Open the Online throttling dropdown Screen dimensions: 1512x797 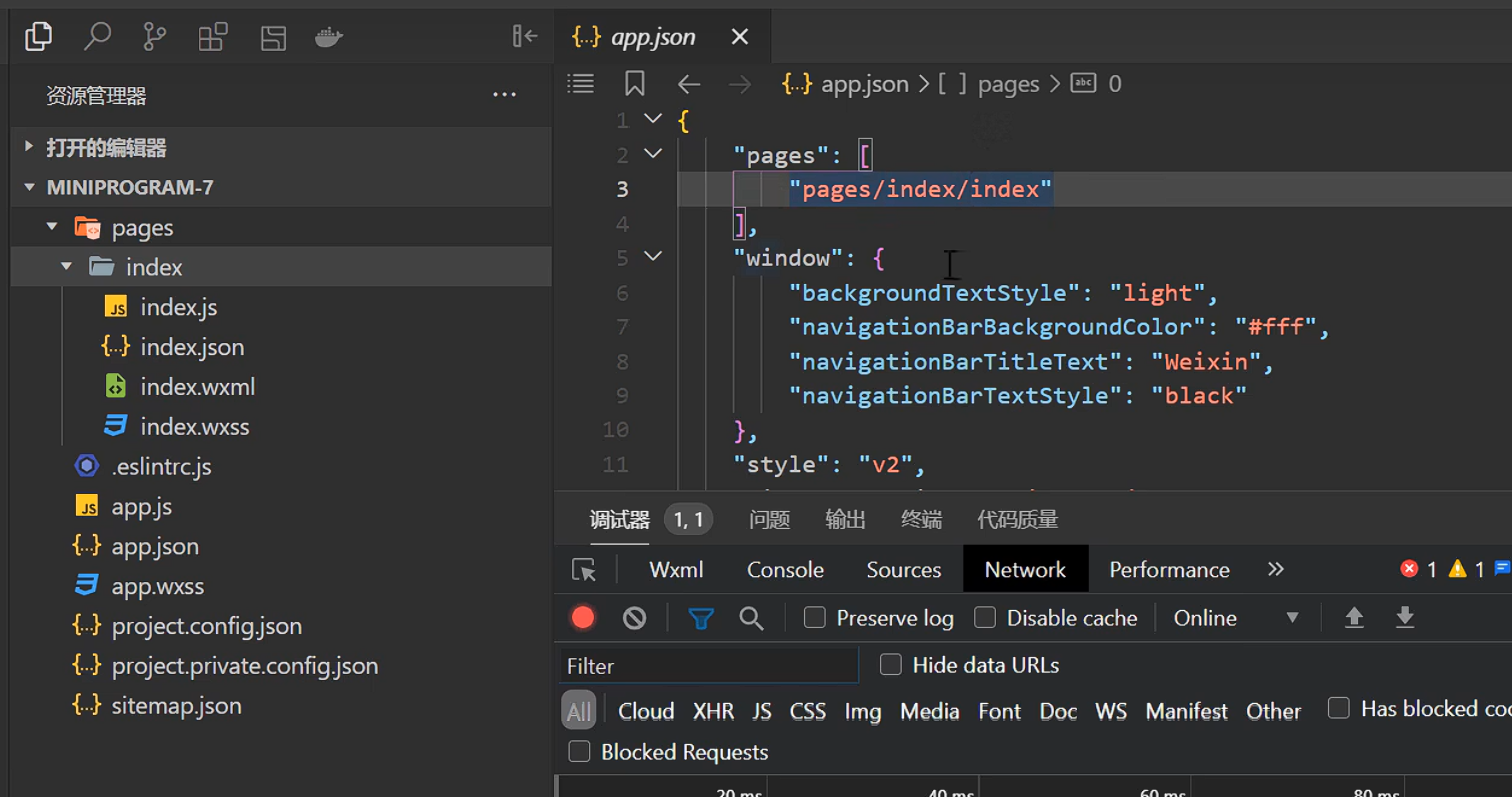[1236, 618]
